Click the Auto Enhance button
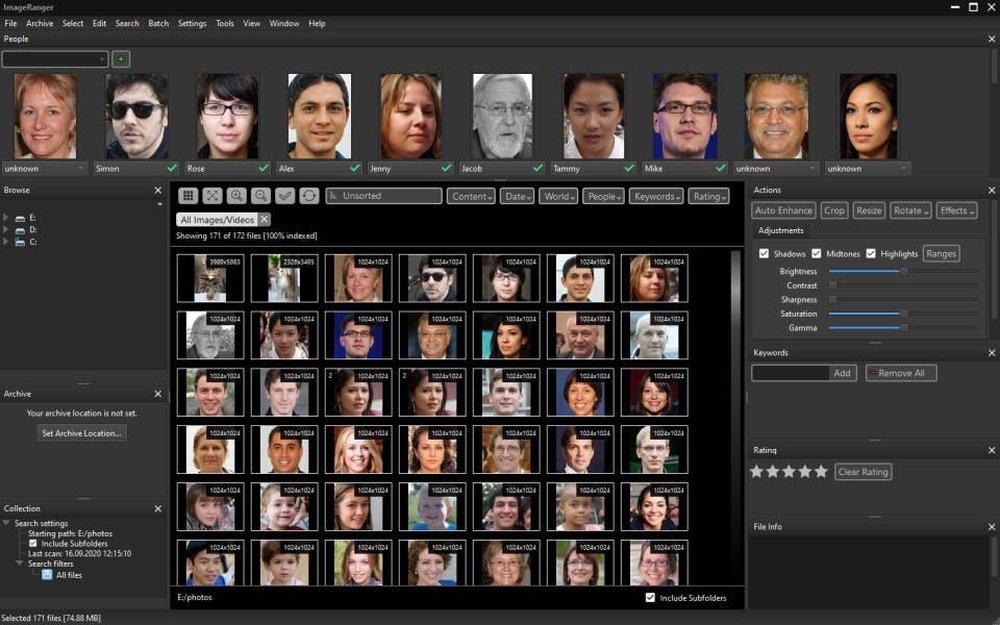The width and height of the screenshot is (1000, 625). [783, 210]
